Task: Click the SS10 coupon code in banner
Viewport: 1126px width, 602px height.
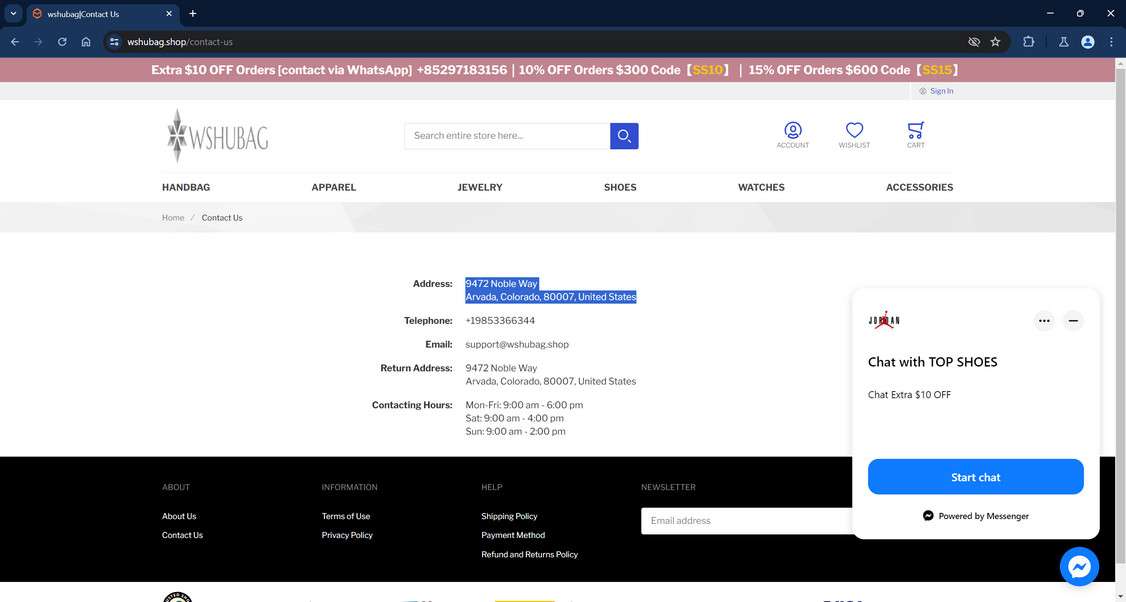Action: click(707, 70)
